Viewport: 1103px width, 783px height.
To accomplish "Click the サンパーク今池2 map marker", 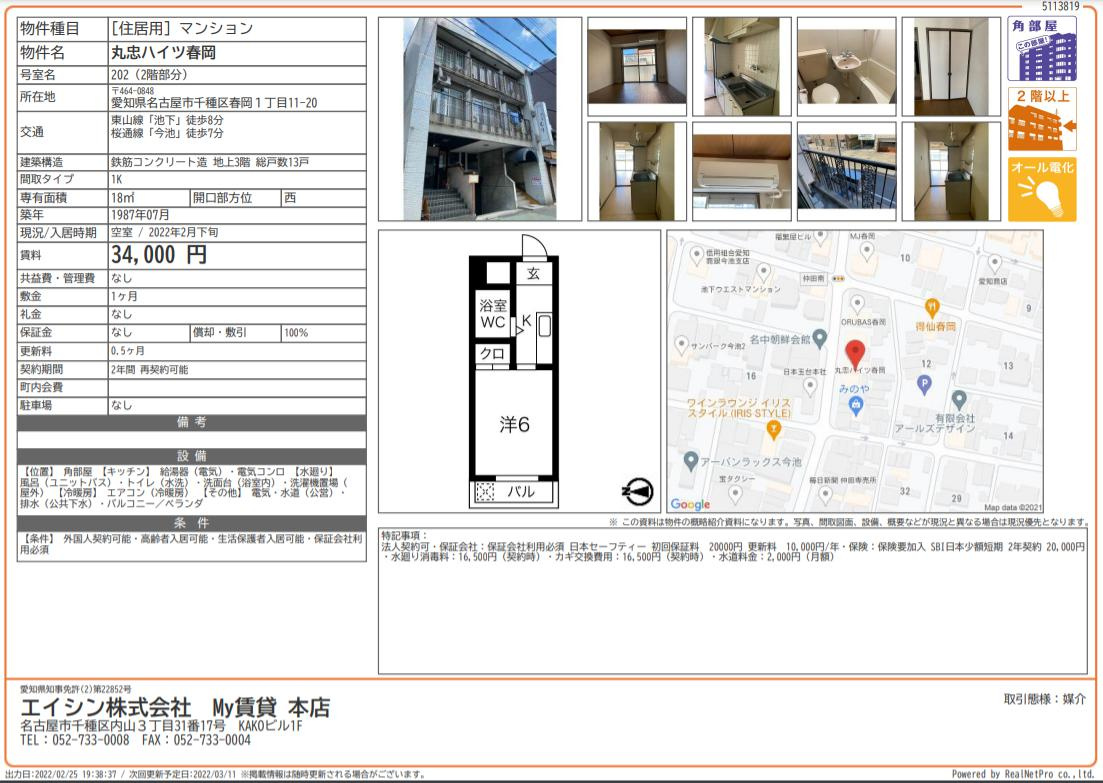I will click(681, 345).
